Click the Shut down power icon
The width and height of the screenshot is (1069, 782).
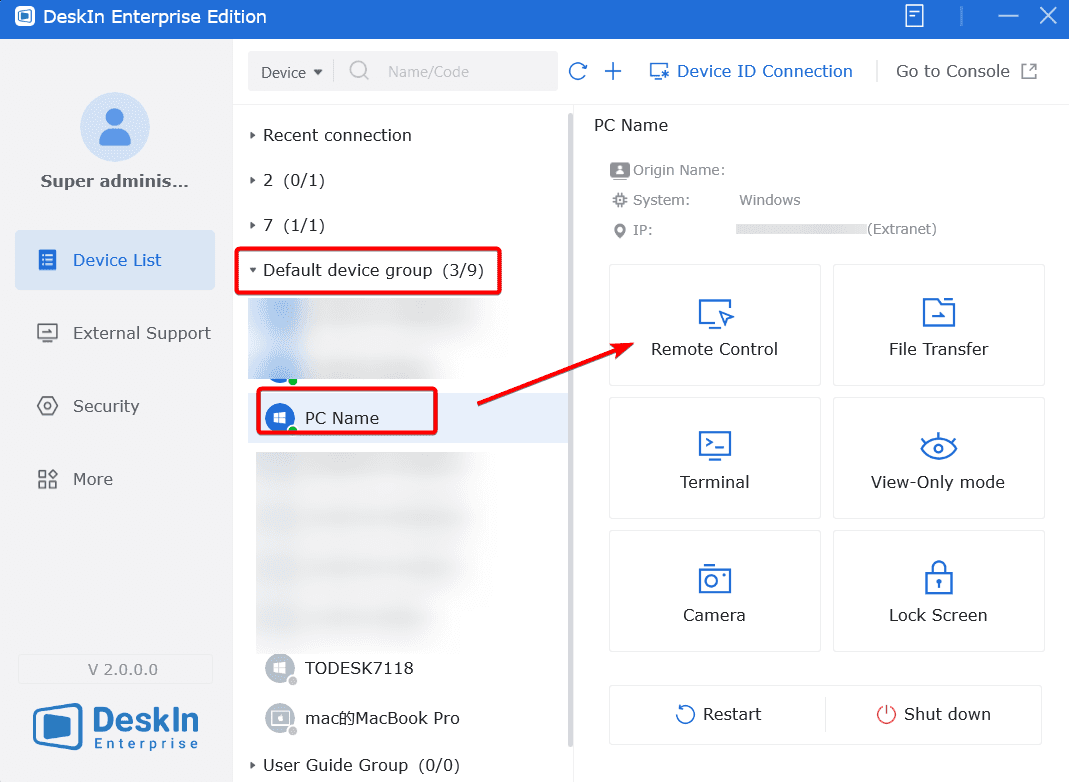(x=886, y=714)
